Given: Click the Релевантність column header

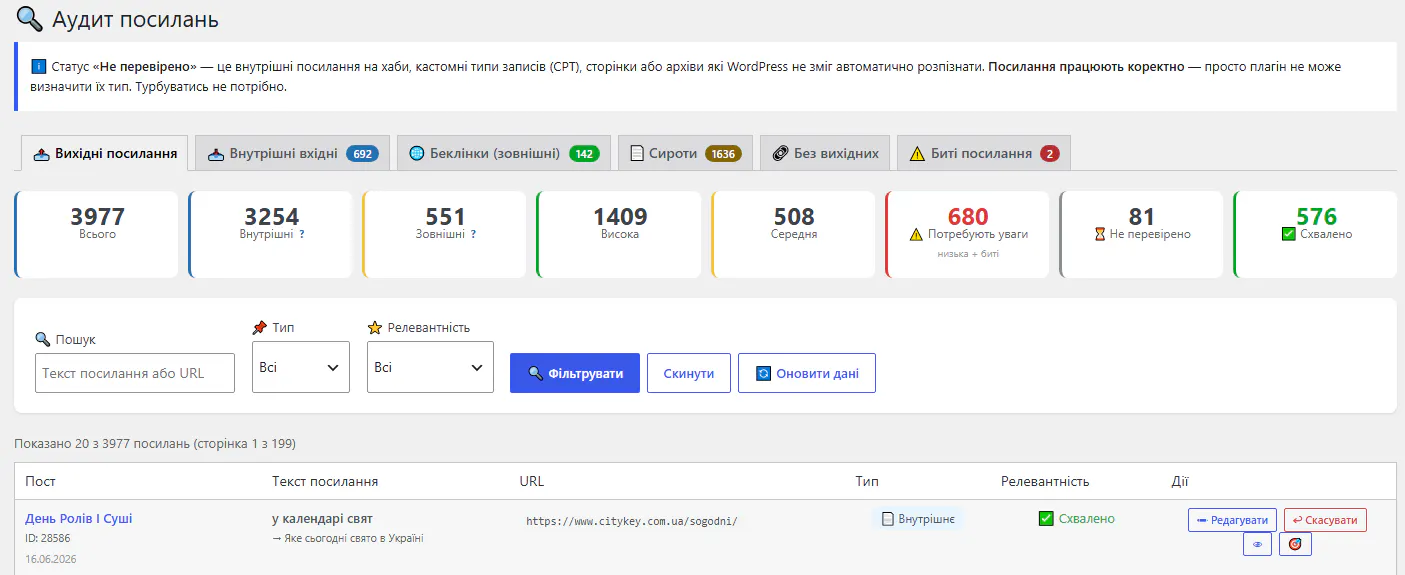Looking at the screenshot, I should coord(1045,481).
